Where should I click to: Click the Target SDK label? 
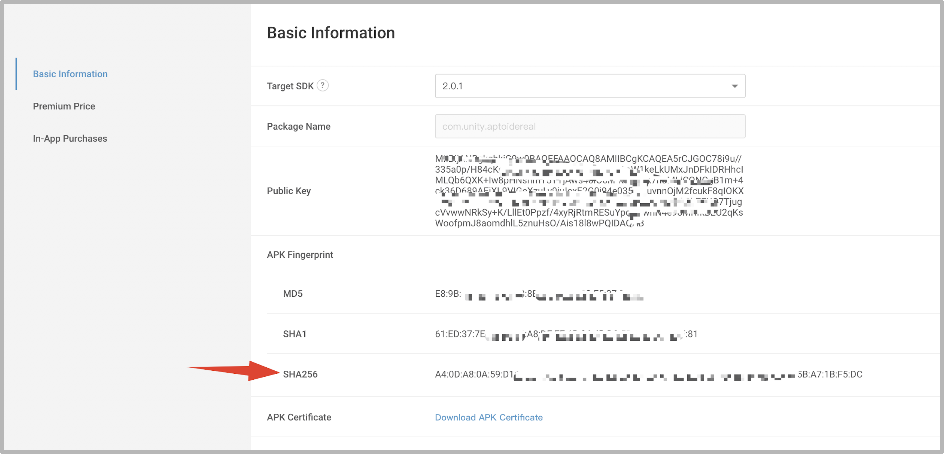pos(290,86)
